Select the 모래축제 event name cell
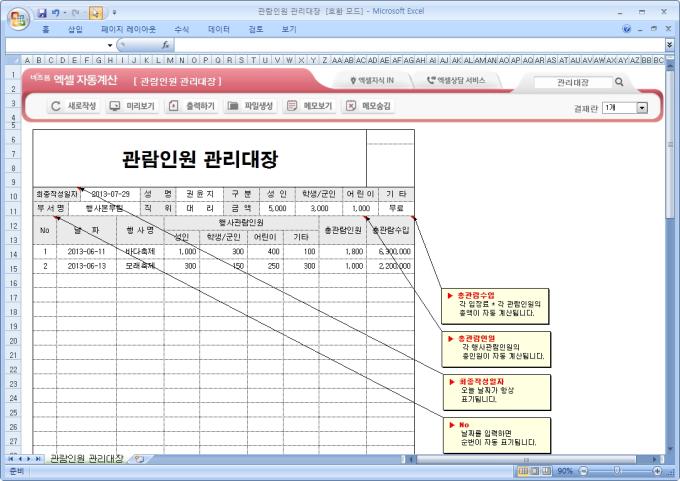 [140, 266]
